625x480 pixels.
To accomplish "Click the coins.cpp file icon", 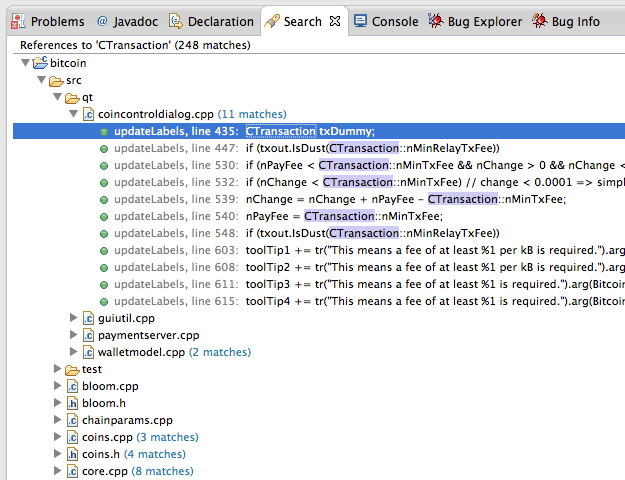I will coord(72,437).
